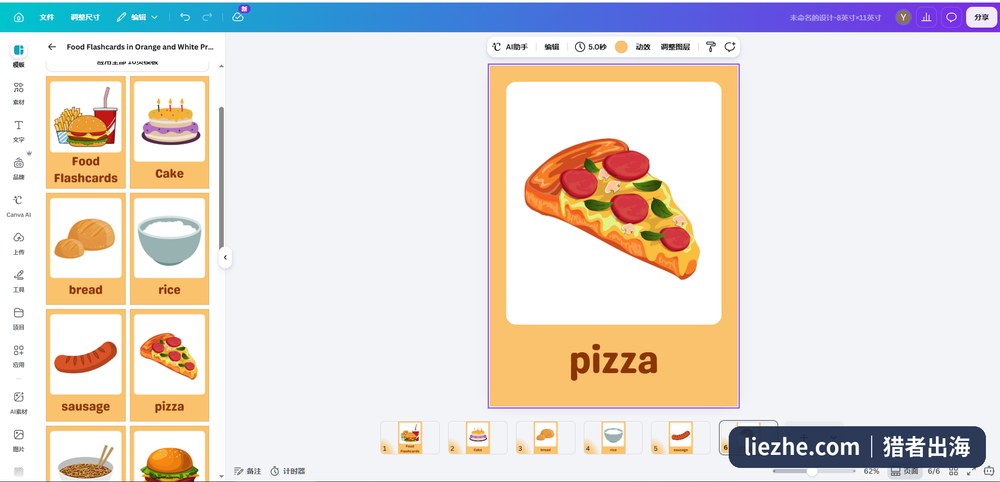The image size is (1000, 482).
Task: Select the rice template card
Action: (169, 249)
